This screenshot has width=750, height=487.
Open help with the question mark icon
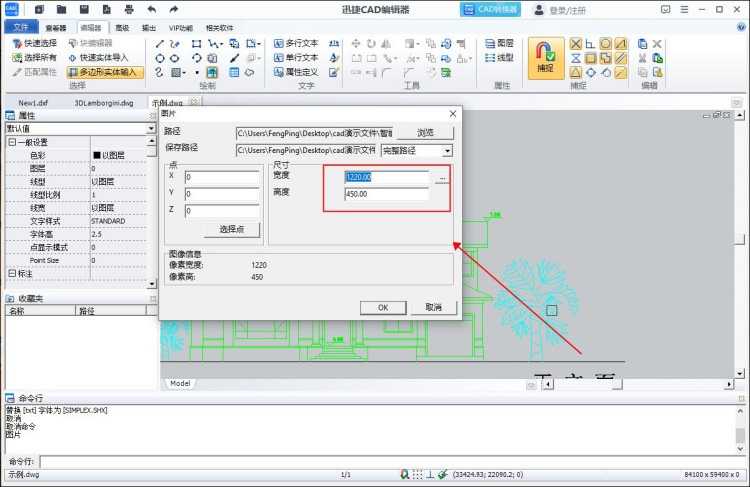click(741, 28)
